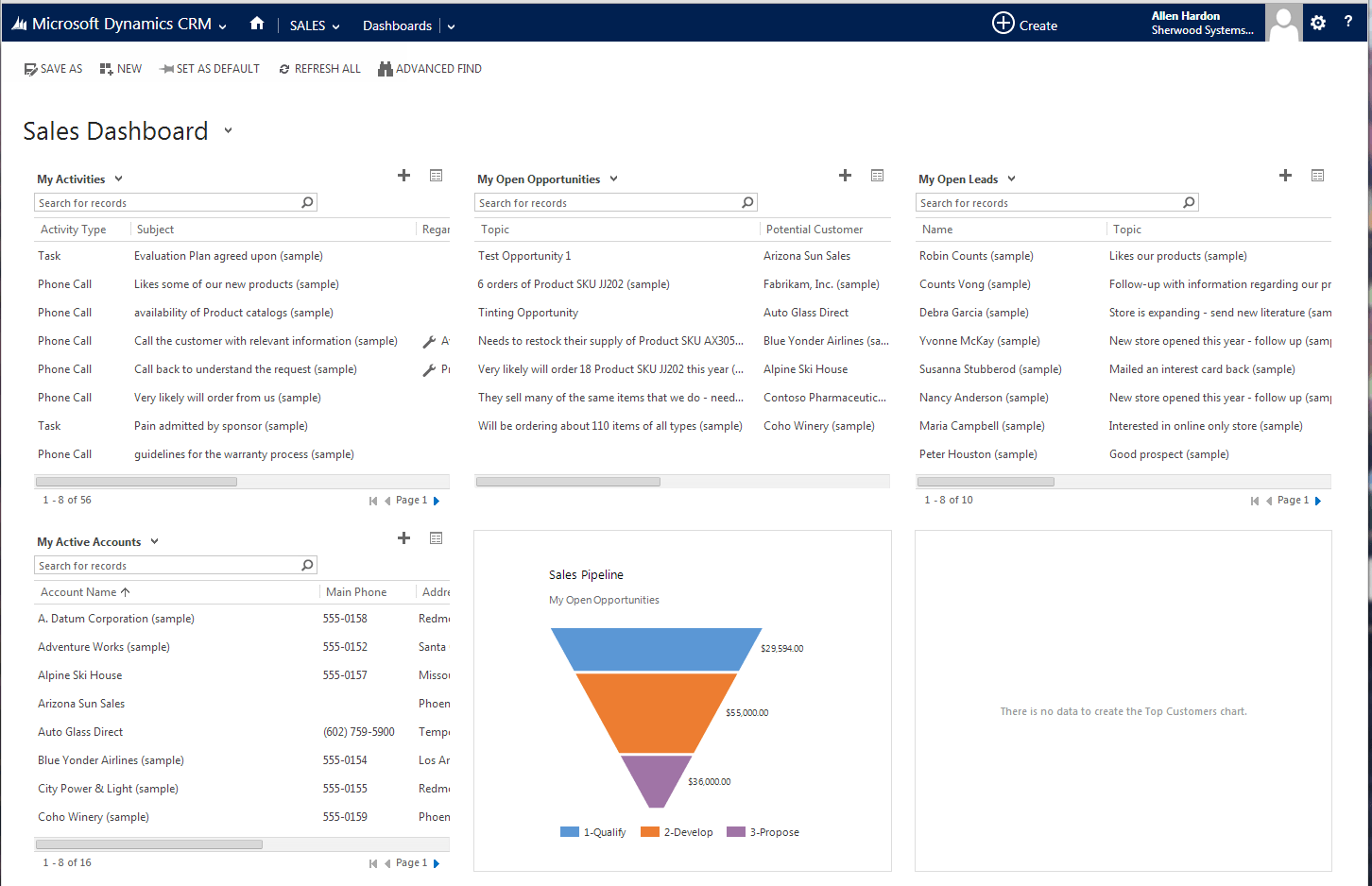The image size is (1372, 886).
Task: Click 'Coho Winery (sample)' in opportunities list
Action: click(x=819, y=426)
